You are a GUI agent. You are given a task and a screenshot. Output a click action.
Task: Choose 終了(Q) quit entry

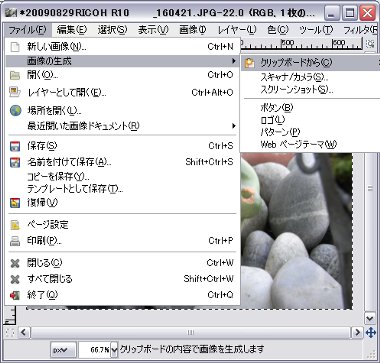122,295
